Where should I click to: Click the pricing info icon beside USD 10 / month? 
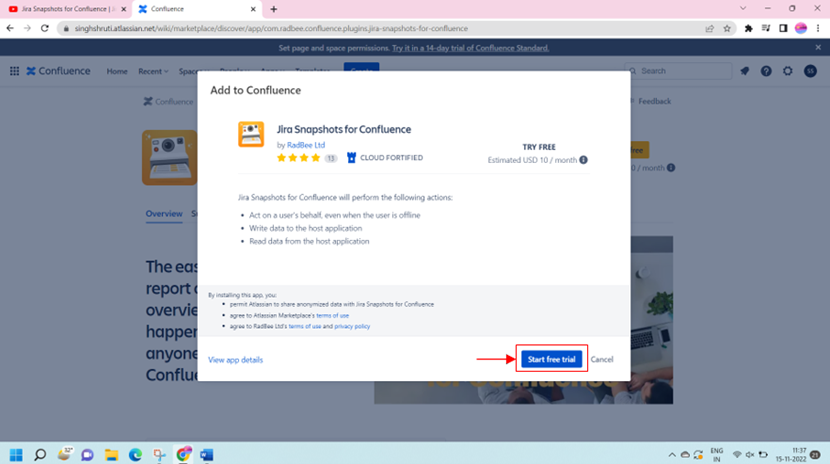pyautogui.click(x=583, y=160)
